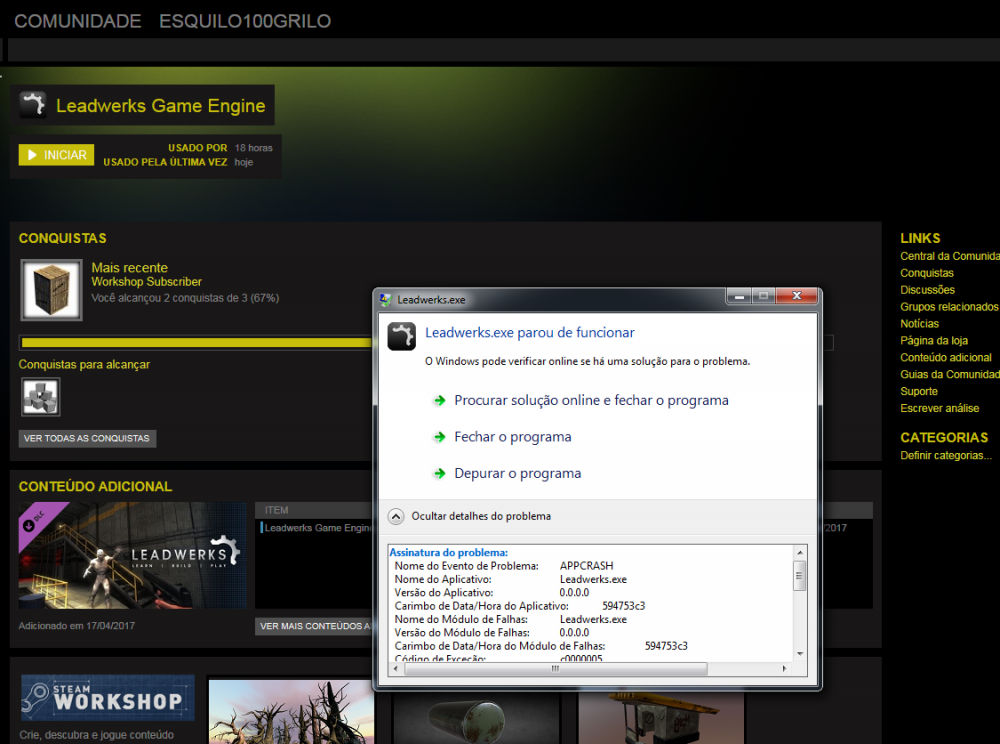Screen dimensions: 1000x744
Task: Click Assinatura do problema heading
Action: pyautogui.click(x=448, y=553)
